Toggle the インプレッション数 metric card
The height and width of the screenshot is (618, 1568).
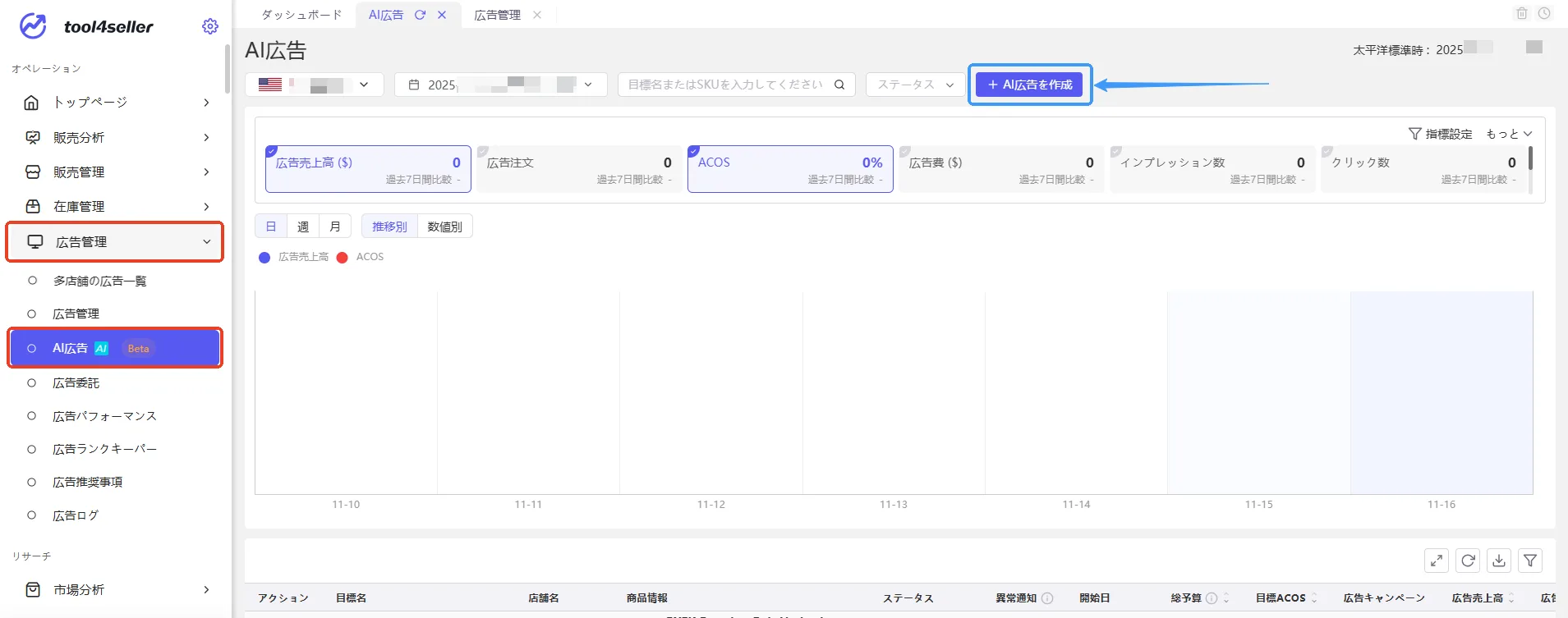[1212, 170]
